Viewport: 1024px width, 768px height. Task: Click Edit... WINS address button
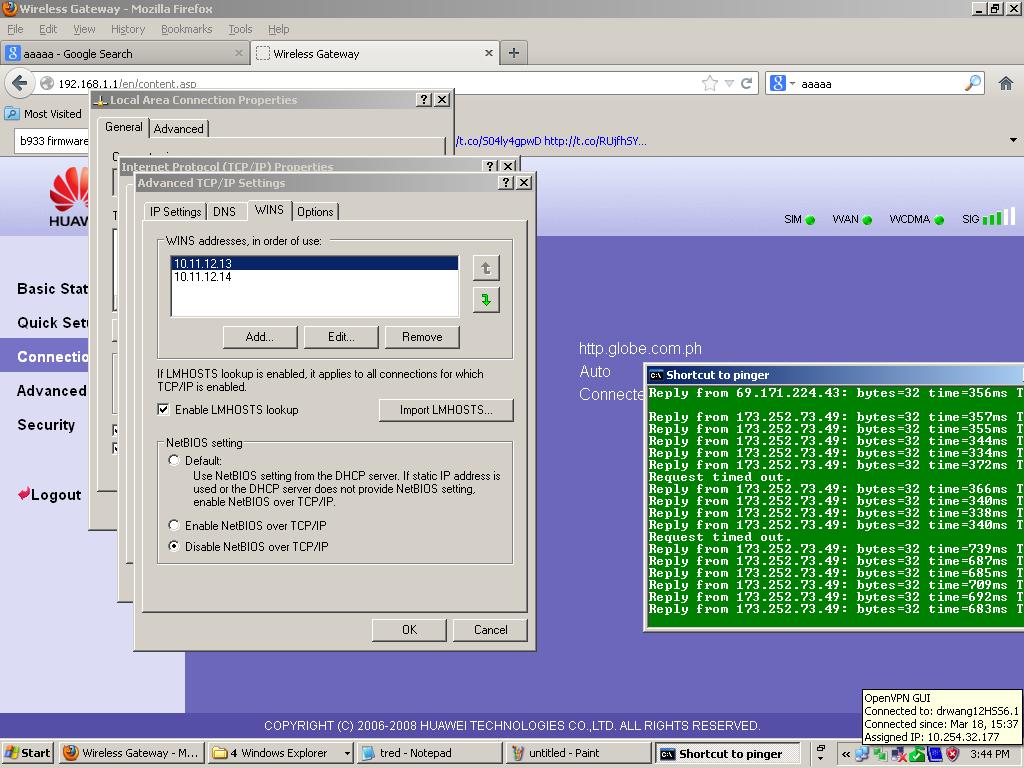(341, 337)
